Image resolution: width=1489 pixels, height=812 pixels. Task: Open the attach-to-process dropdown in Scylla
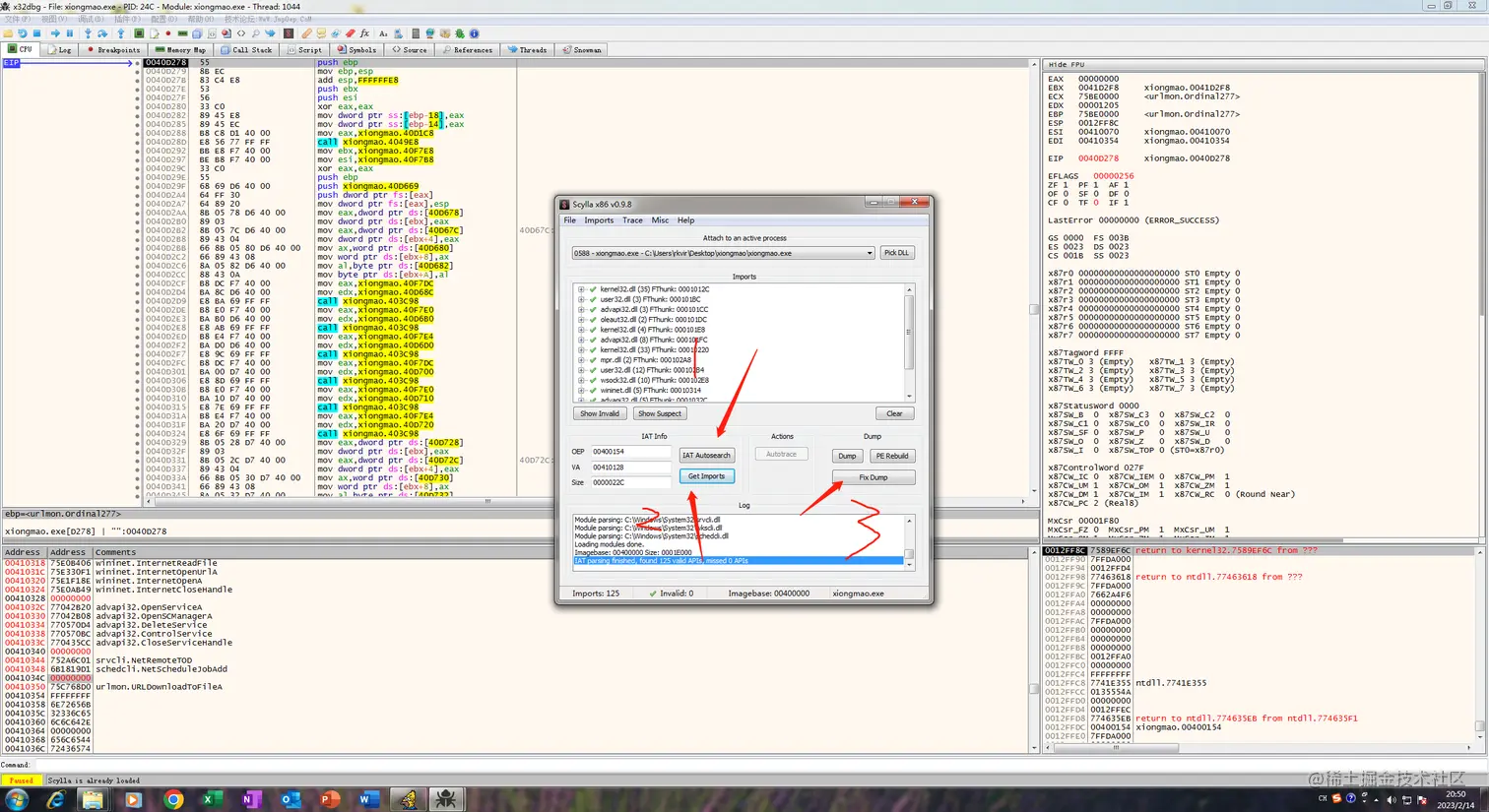click(x=723, y=253)
